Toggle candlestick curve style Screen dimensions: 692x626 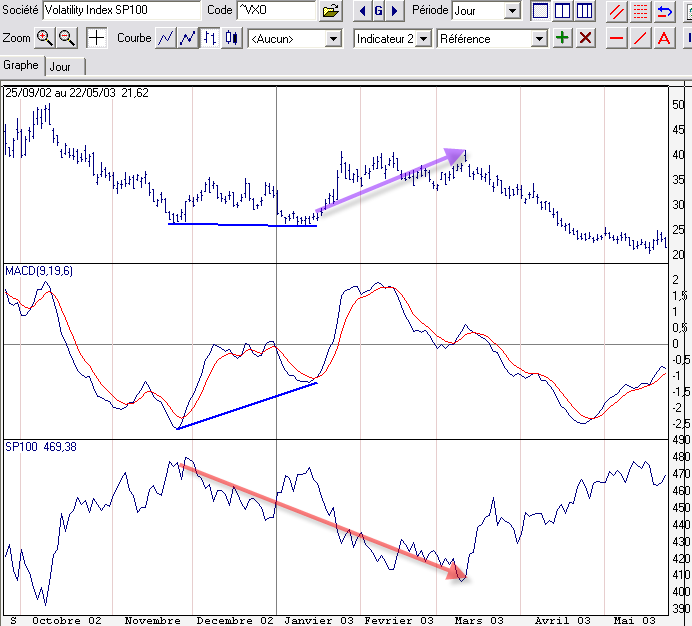[232, 38]
